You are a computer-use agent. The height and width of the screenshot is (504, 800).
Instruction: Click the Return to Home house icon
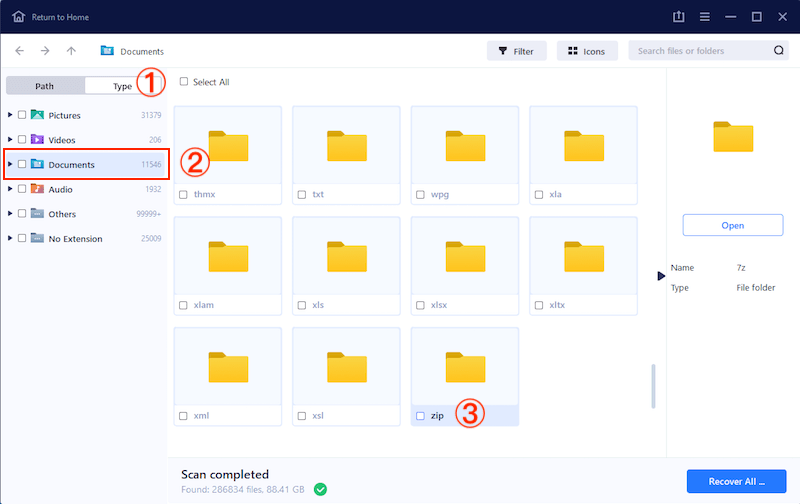tap(18, 17)
